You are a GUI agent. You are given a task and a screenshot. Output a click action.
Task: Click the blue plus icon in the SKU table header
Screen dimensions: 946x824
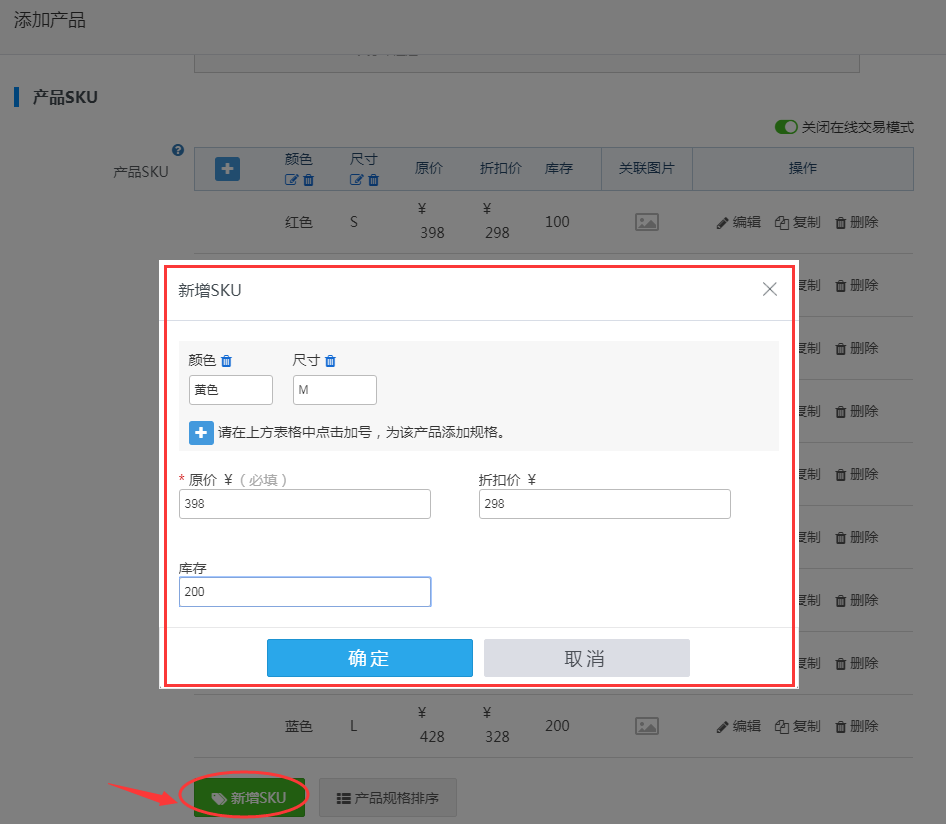tap(226, 169)
